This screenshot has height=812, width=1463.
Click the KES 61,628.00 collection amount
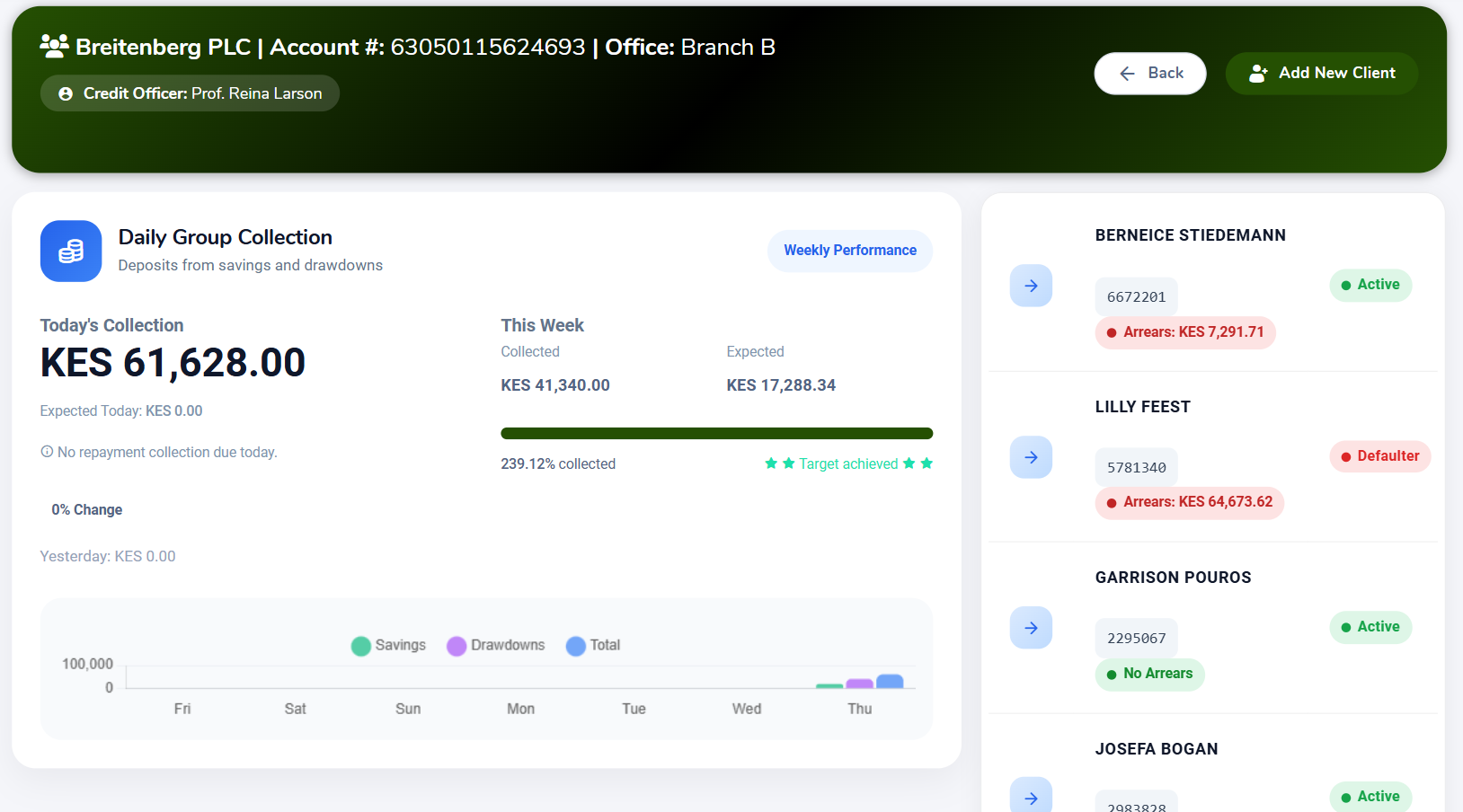coord(173,363)
